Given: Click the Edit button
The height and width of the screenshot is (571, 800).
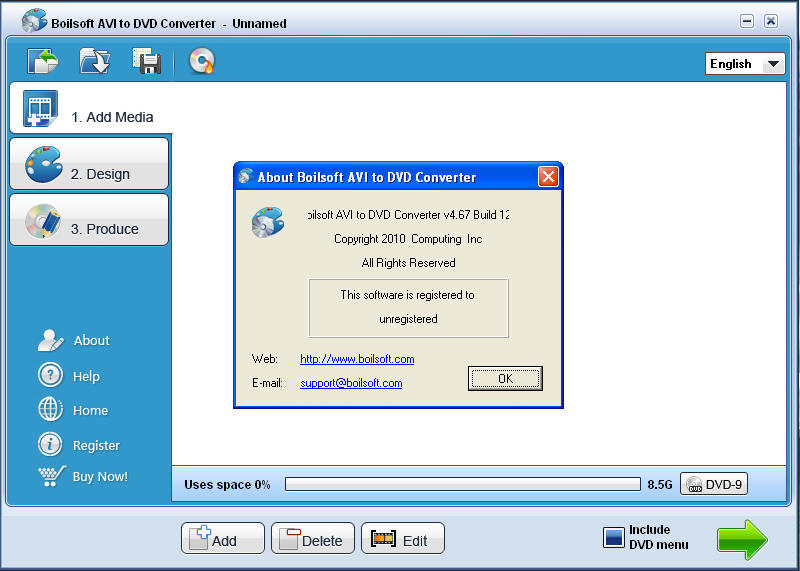Looking at the screenshot, I should pyautogui.click(x=403, y=538).
